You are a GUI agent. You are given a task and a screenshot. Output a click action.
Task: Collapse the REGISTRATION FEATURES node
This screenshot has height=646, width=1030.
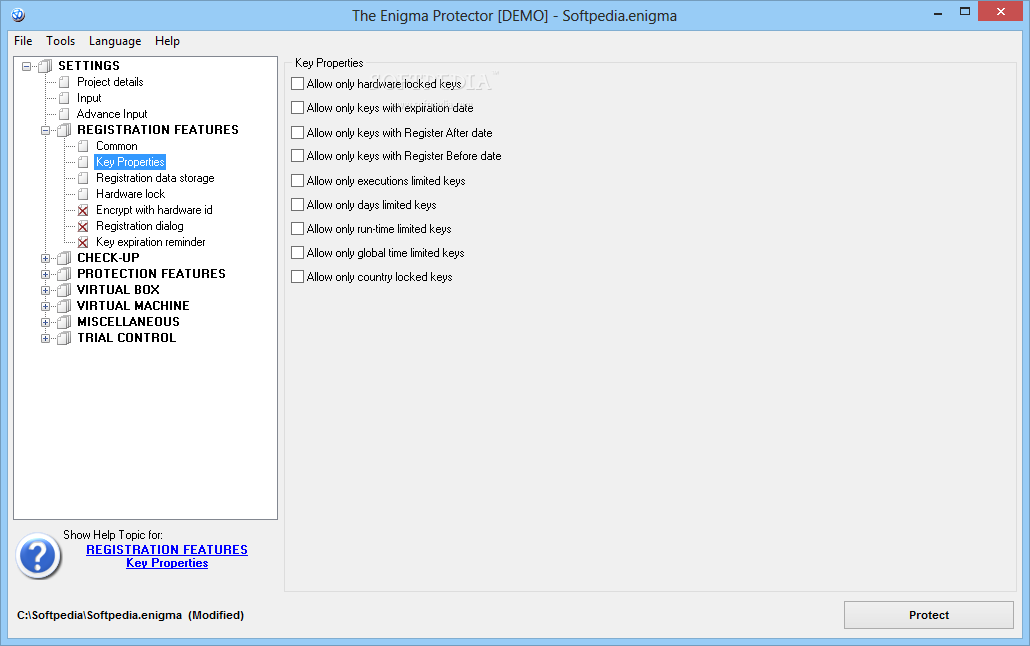[x=45, y=131]
